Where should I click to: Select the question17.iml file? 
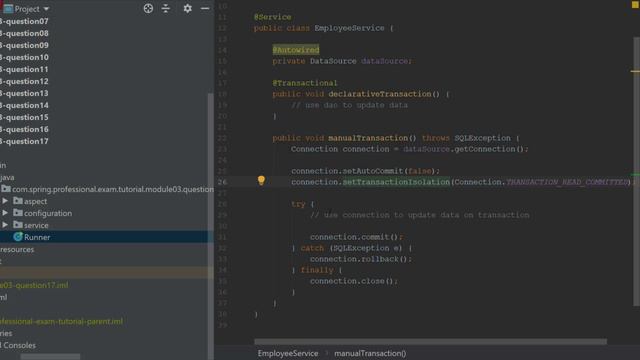coord(34,285)
